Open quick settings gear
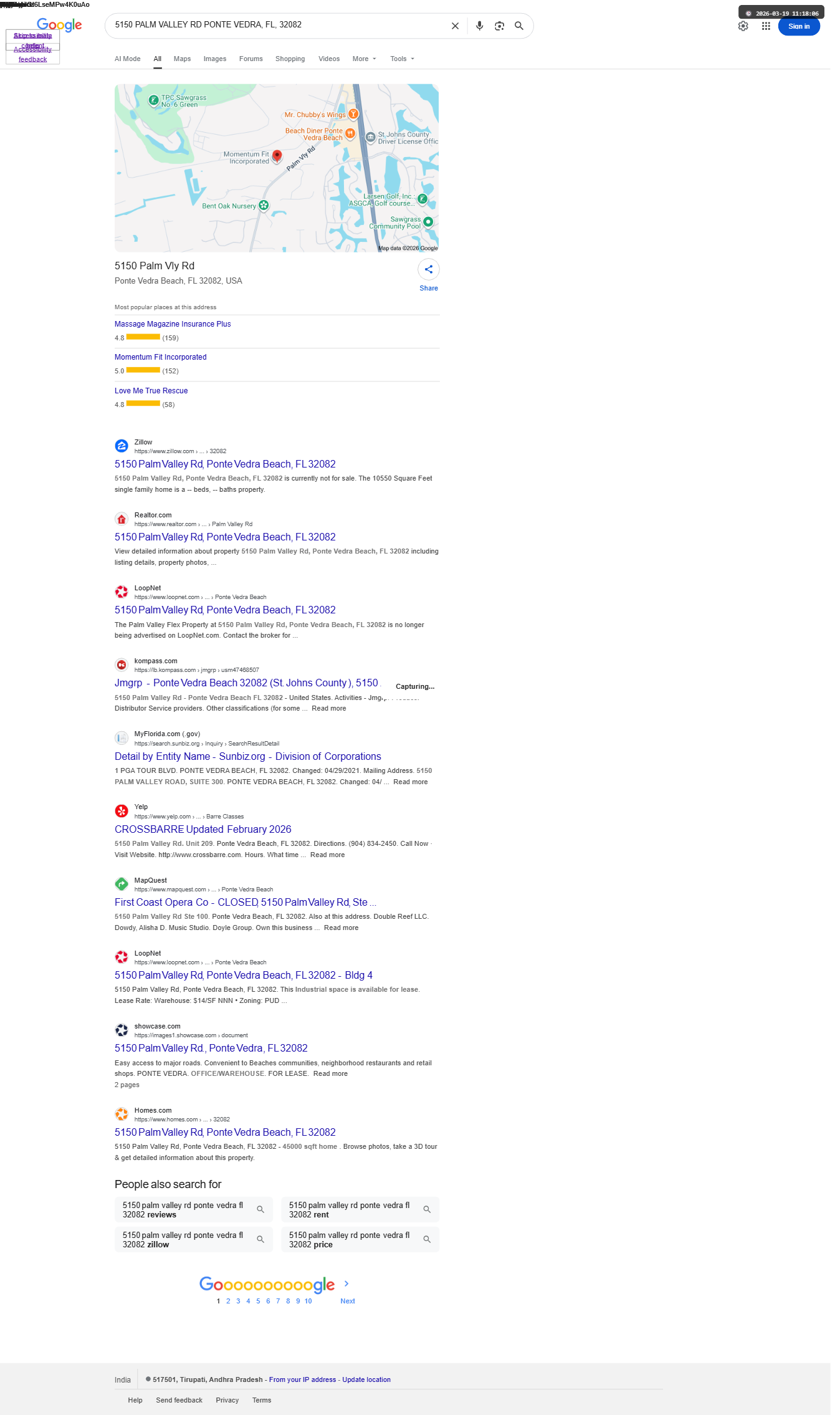 (743, 26)
